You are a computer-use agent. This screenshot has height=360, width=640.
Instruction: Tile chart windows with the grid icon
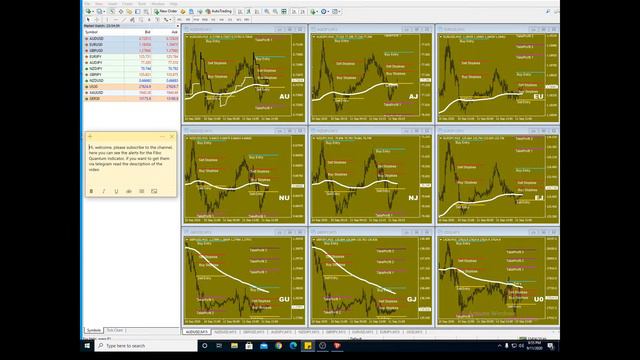point(284,11)
